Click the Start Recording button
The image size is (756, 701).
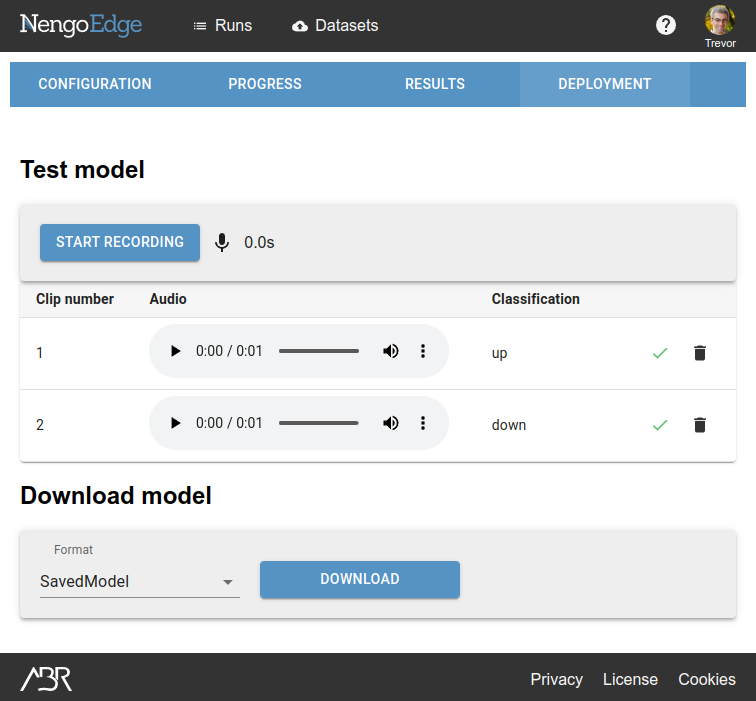coord(120,242)
